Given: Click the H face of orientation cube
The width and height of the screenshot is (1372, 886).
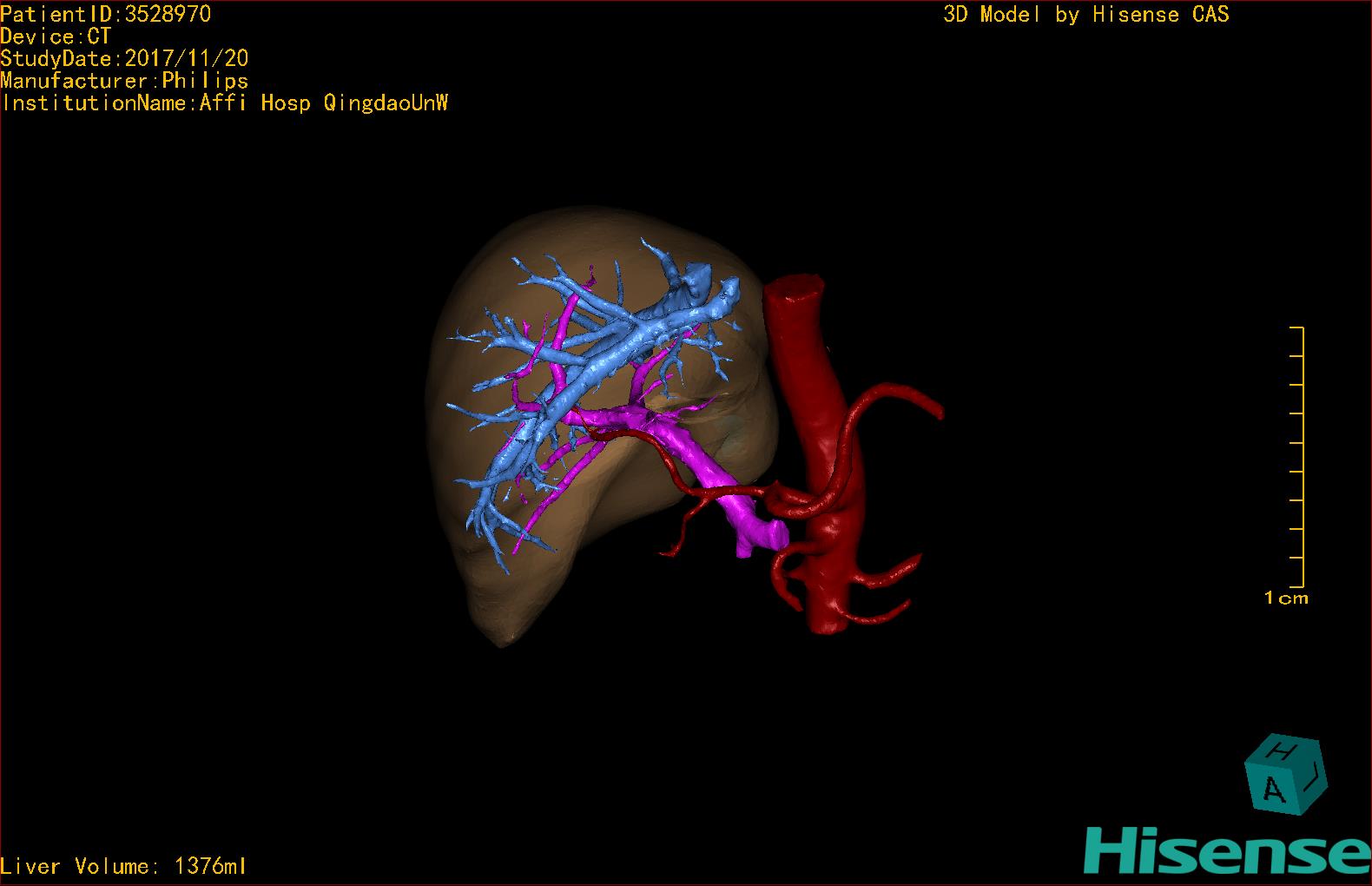Looking at the screenshot, I should [x=1284, y=750].
